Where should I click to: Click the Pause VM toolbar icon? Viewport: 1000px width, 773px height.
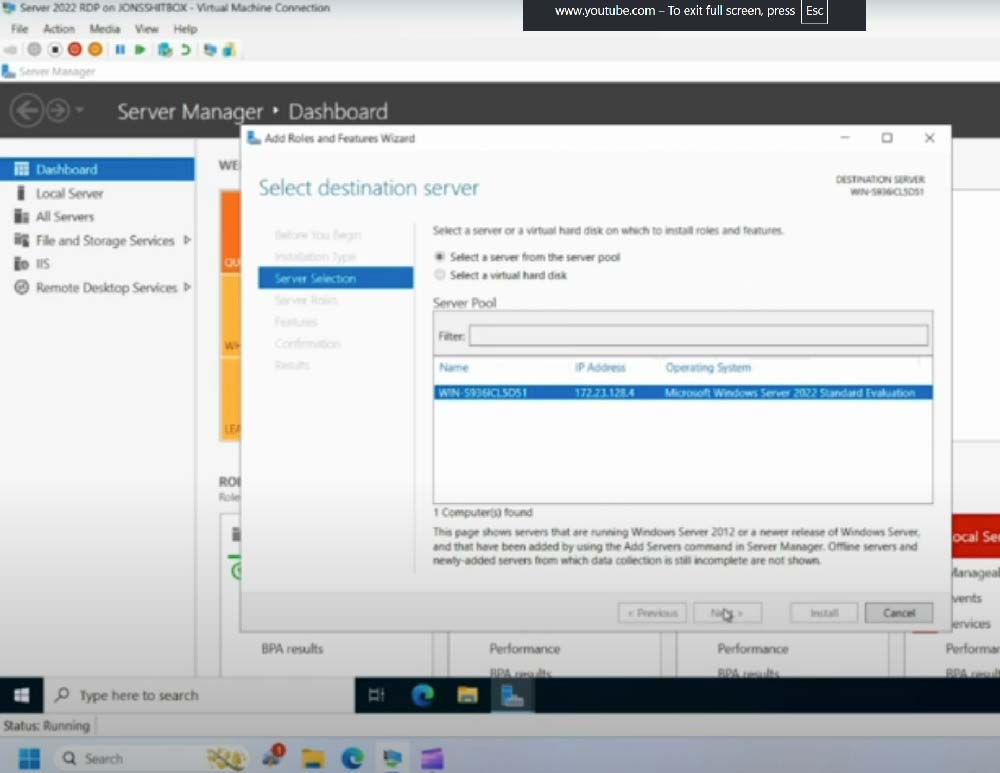click(x=120, y=49)
